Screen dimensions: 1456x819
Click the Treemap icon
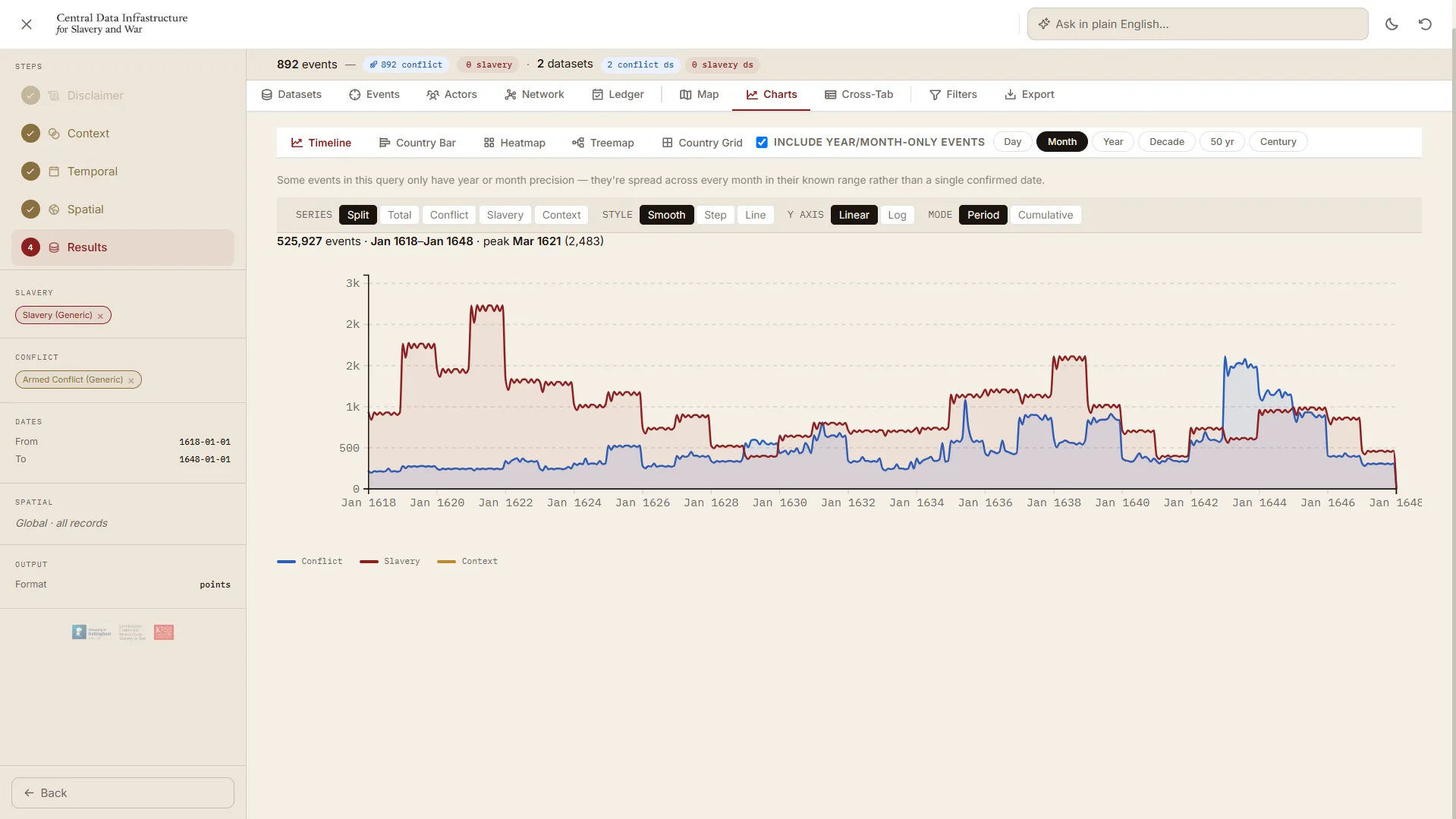point(578,143)
